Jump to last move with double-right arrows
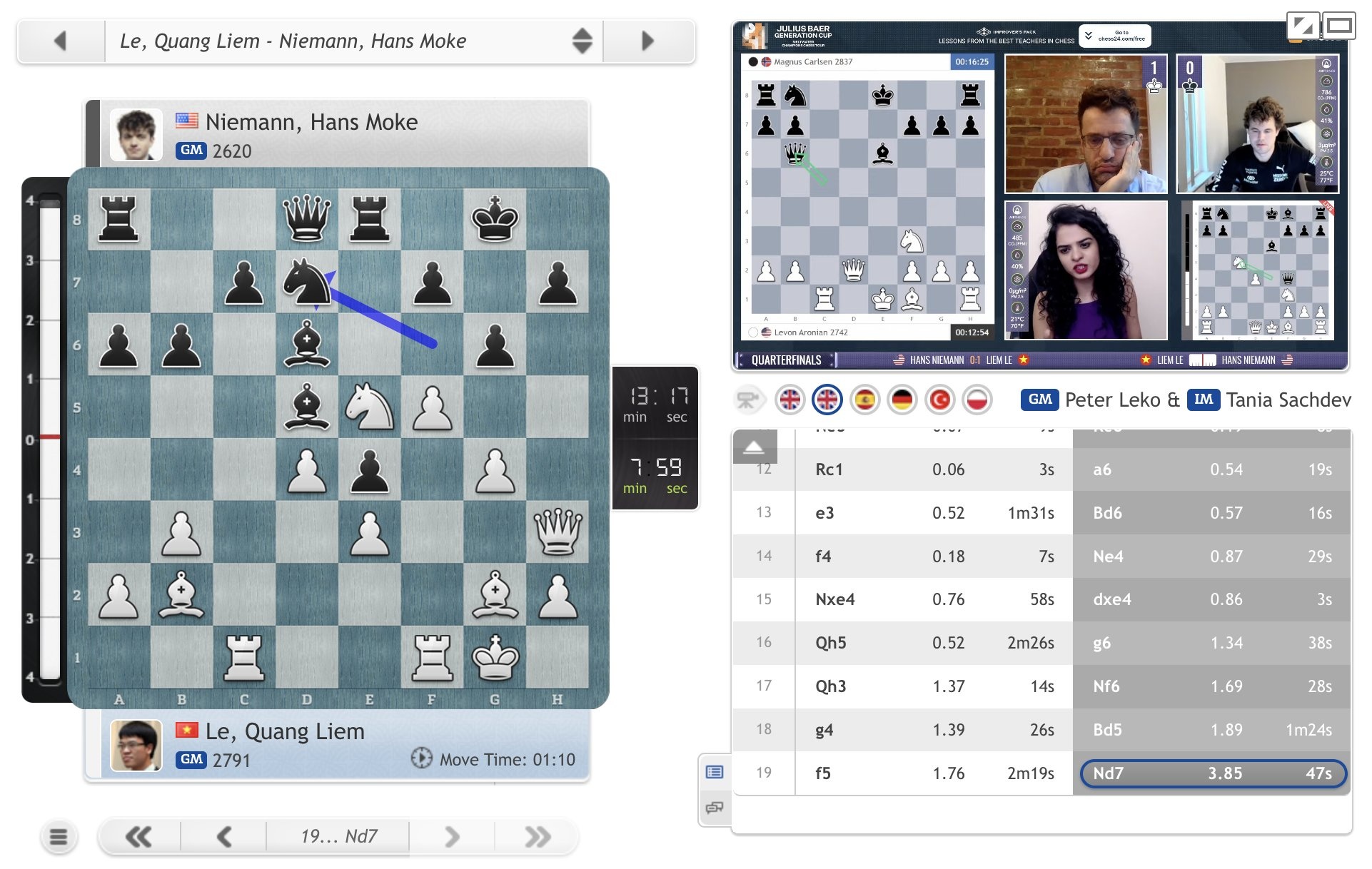This screenshot has width=1372, height=869. click(537, 836)
